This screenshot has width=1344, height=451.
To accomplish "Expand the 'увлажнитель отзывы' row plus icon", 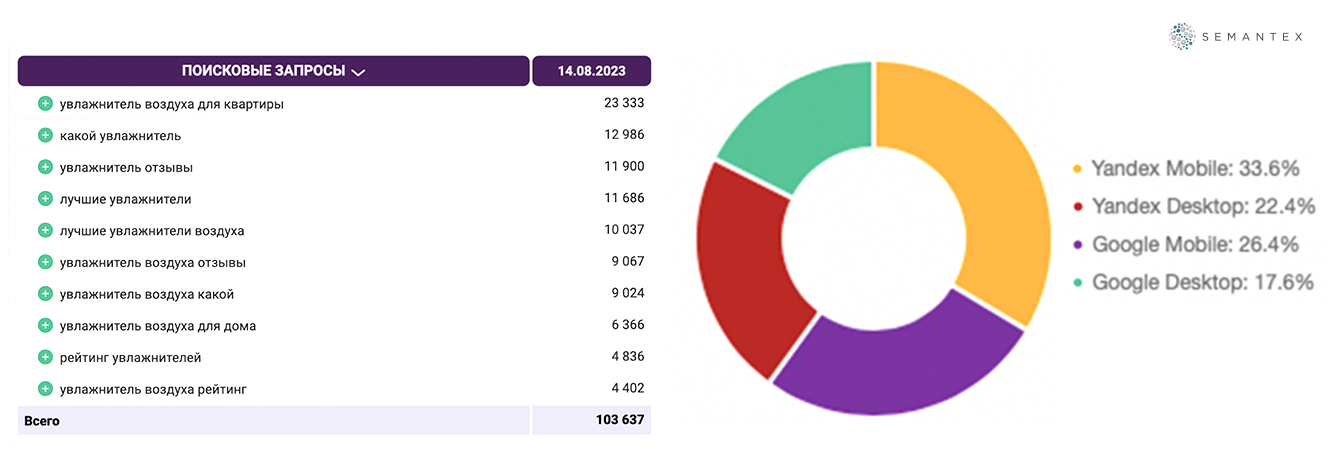I will pyautogui.click(x=45, y=167).
